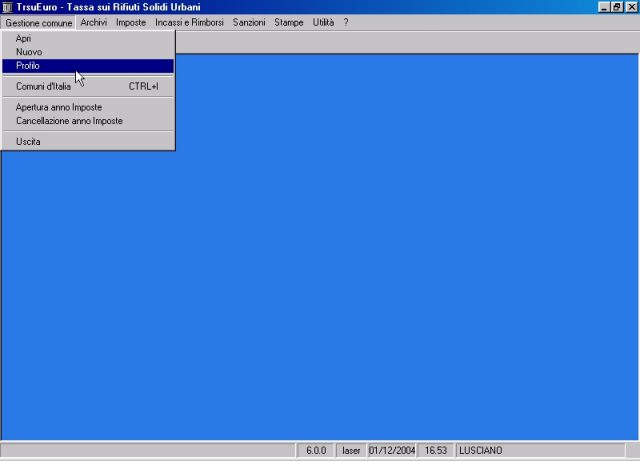640x461 pixels.
Task: Minimize the TrsuEuro window
Action: pos(604,7)
